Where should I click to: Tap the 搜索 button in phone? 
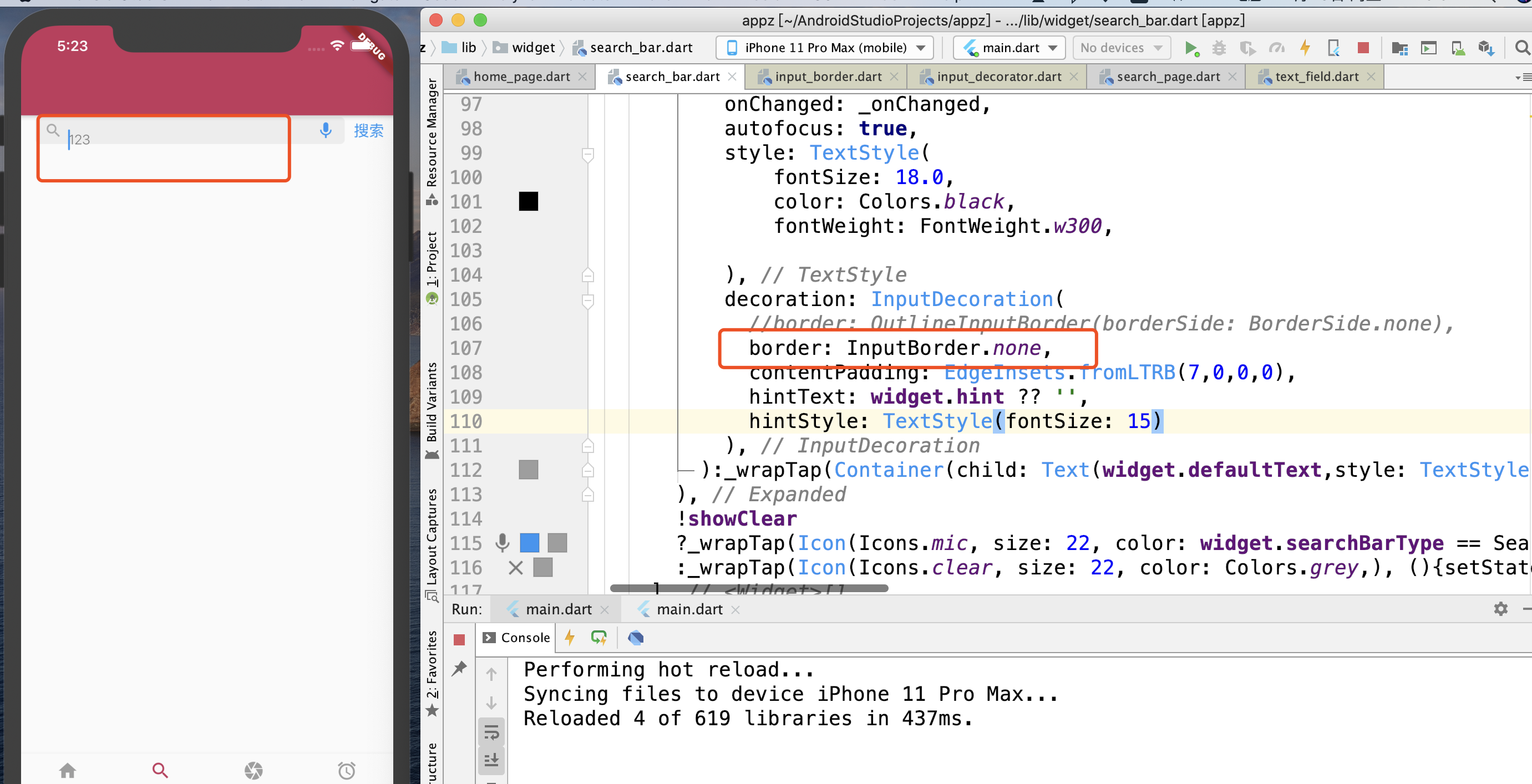point(368,131)
